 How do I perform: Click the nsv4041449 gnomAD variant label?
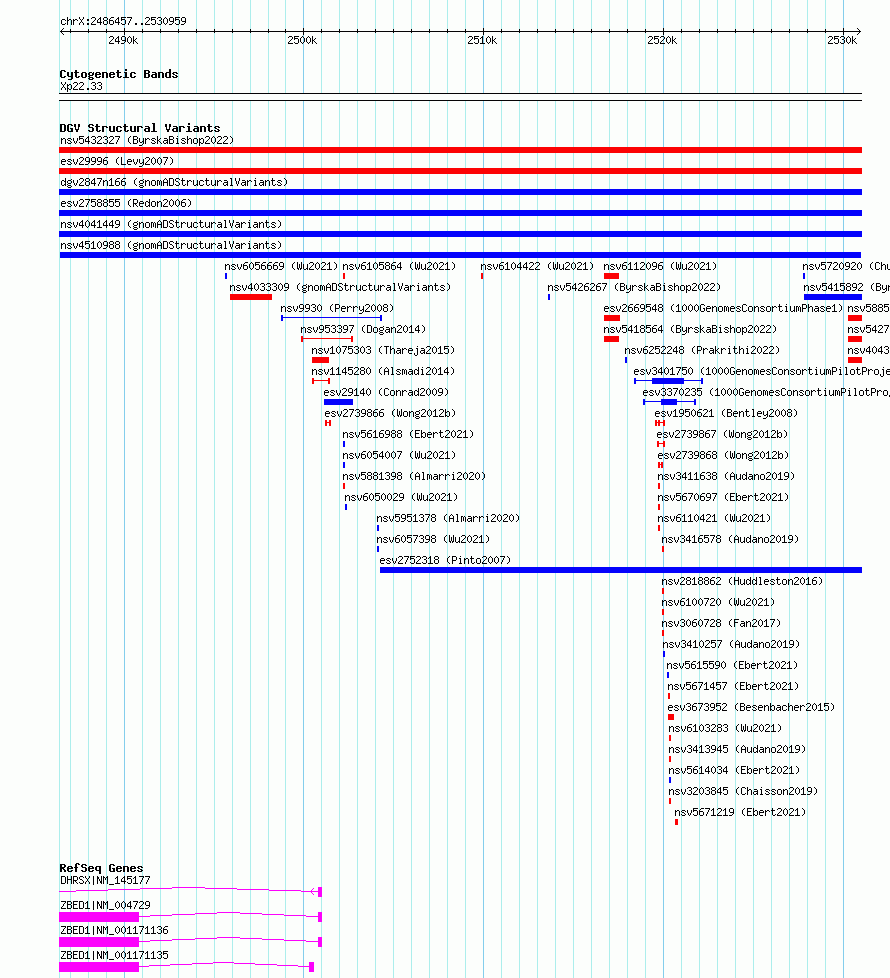[x=171, y=224]
